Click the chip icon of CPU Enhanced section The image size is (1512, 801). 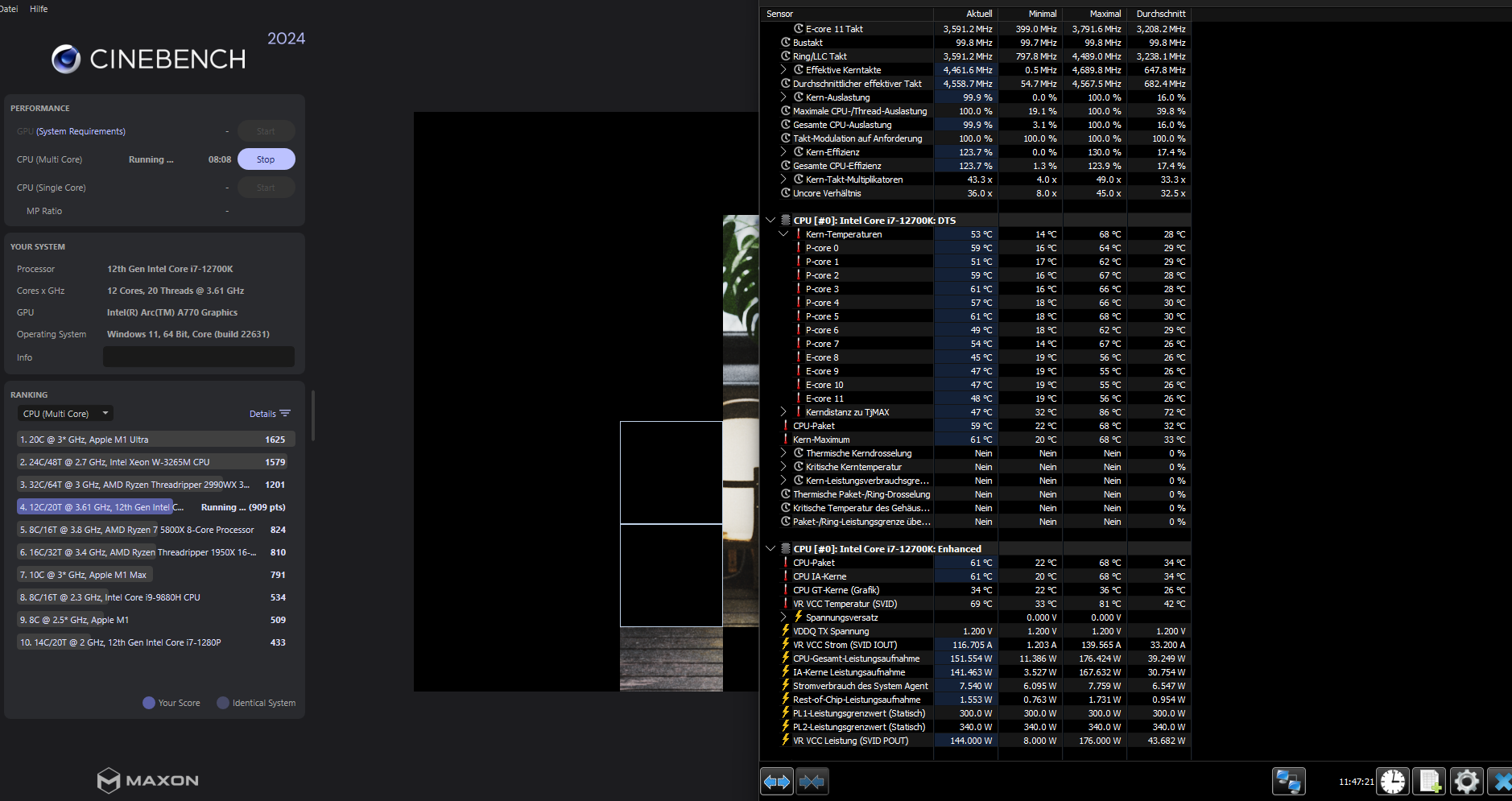tap(786, 548)
